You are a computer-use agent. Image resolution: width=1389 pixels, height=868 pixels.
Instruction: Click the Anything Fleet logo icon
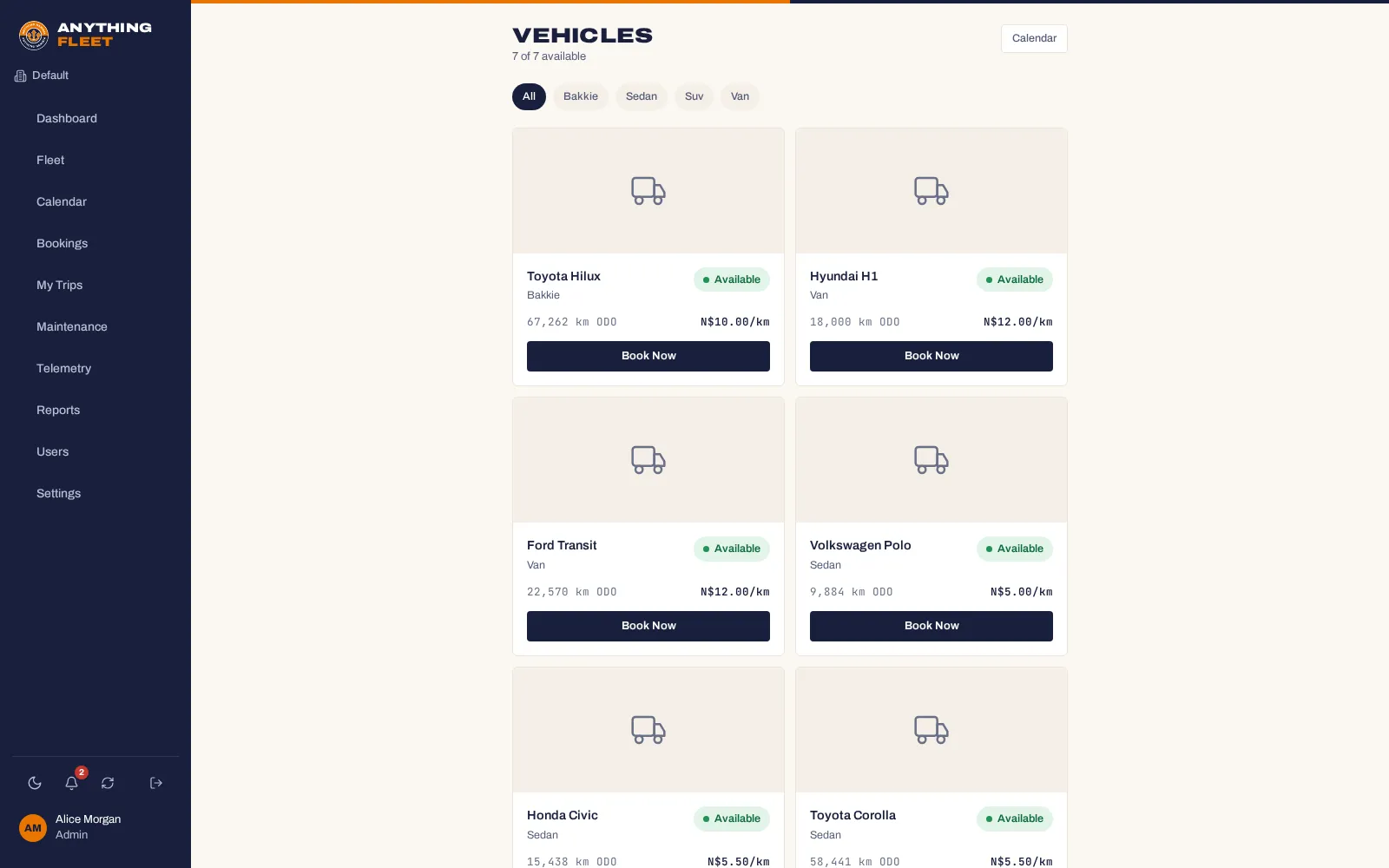click(34, 36)
